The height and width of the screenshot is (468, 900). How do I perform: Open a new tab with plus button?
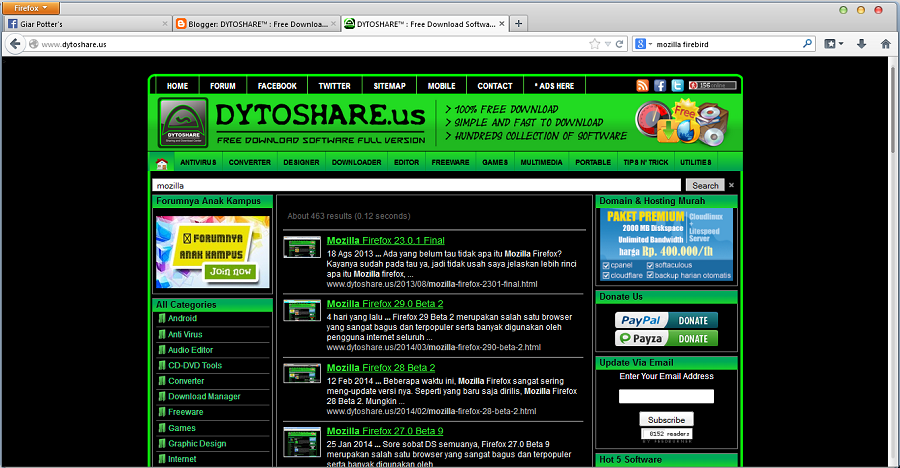[x=518, y=24]
